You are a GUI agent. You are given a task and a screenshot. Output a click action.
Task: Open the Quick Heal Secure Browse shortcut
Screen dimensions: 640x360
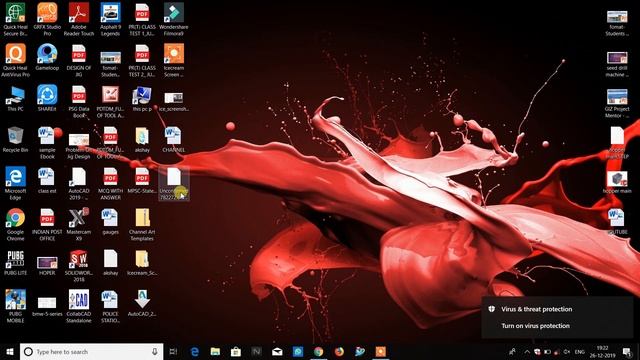pyautogui.click(x=16, y=19)
